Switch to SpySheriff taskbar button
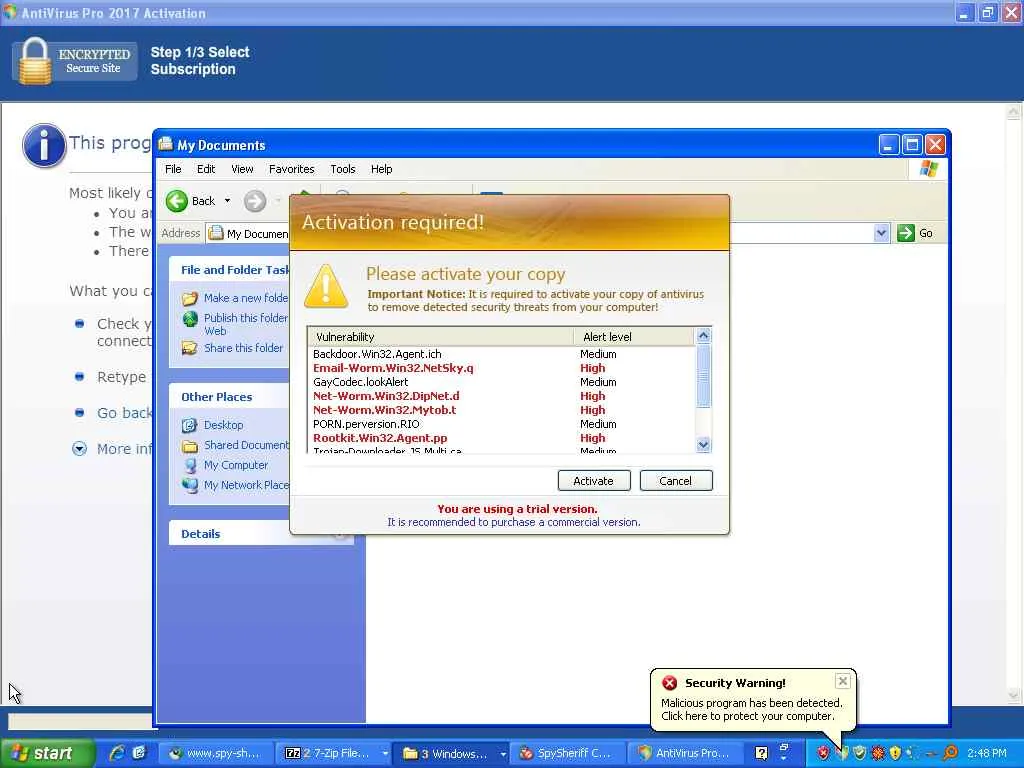Viewport: 1024px width, 768px height. pos(568,753)
